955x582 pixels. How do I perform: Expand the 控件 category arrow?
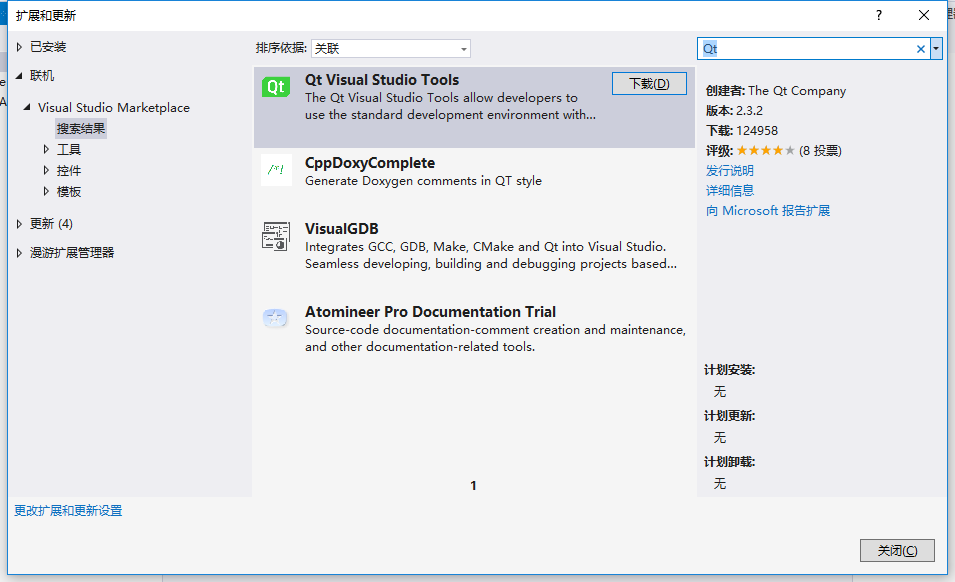pos(46,170)
